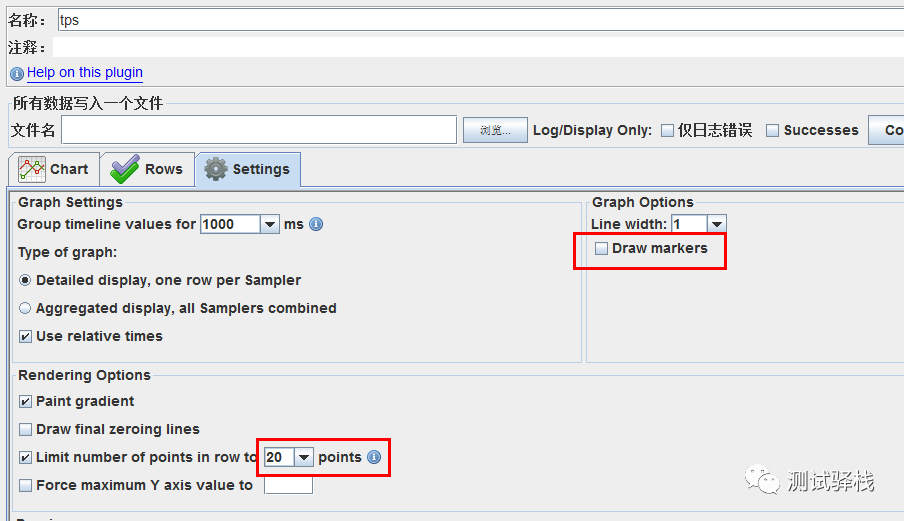
Task: Click the 文件名 filename input field
Action: [259, 130]
